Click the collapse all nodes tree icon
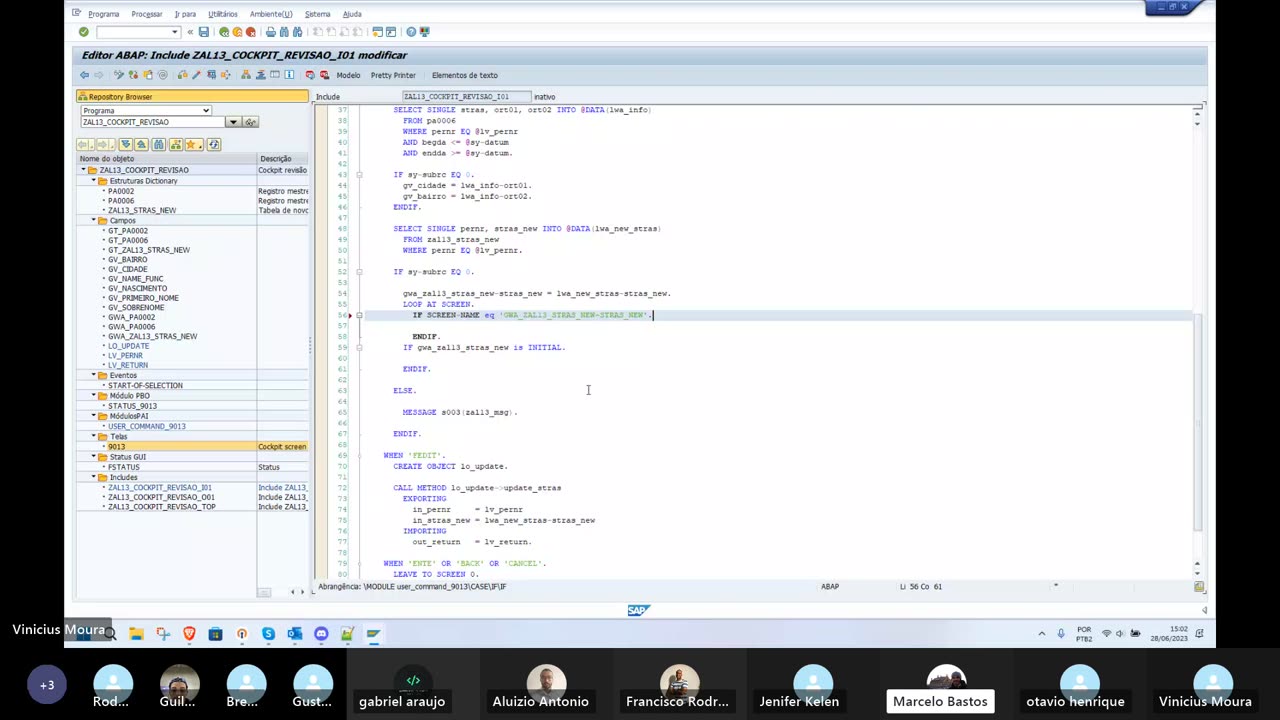 142,145
